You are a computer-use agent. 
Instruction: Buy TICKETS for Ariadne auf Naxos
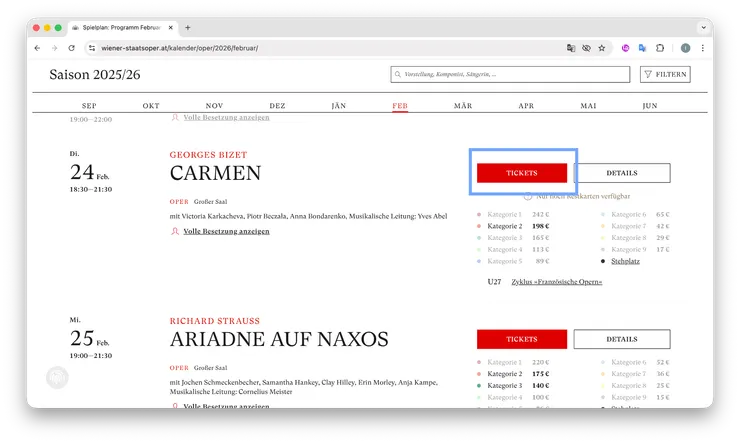(x=522, y=339)
